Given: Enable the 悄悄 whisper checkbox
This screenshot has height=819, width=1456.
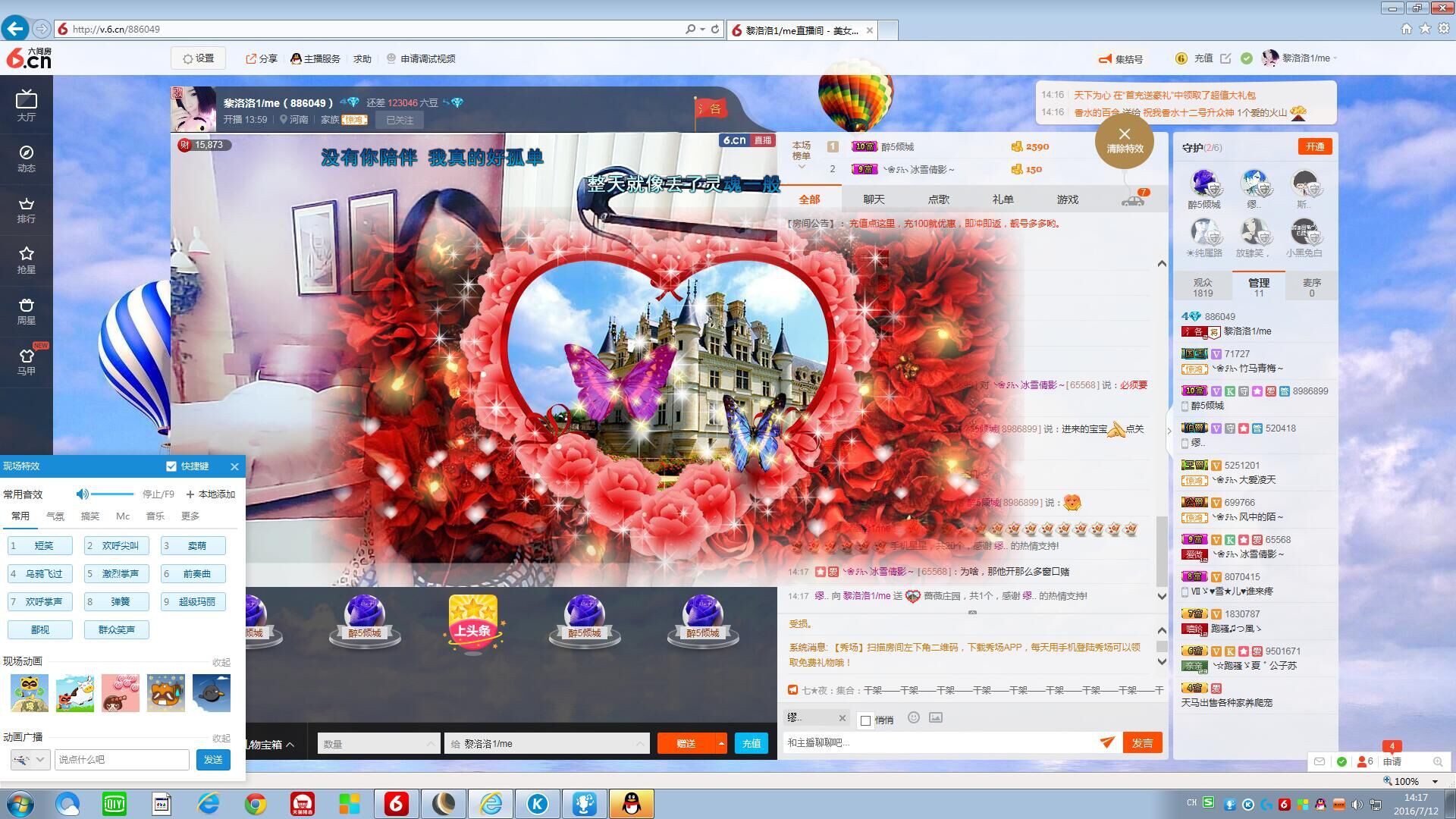Looking at the screenshot, I should tap(865, 720).
